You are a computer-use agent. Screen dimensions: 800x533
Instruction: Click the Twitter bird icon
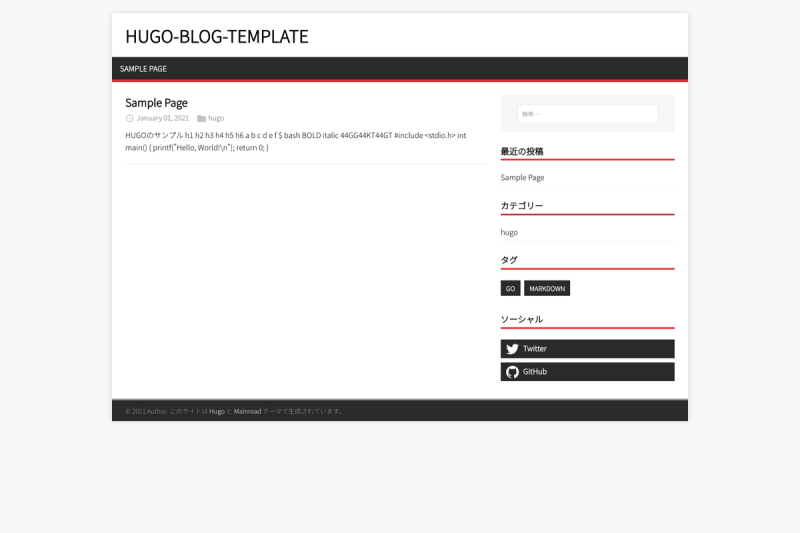[x=512, y=349]
